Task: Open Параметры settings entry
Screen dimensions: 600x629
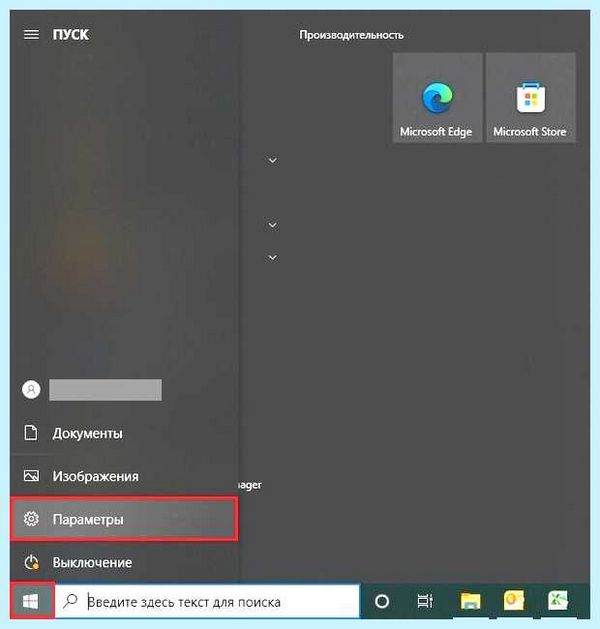Action: tap(124, 519)
